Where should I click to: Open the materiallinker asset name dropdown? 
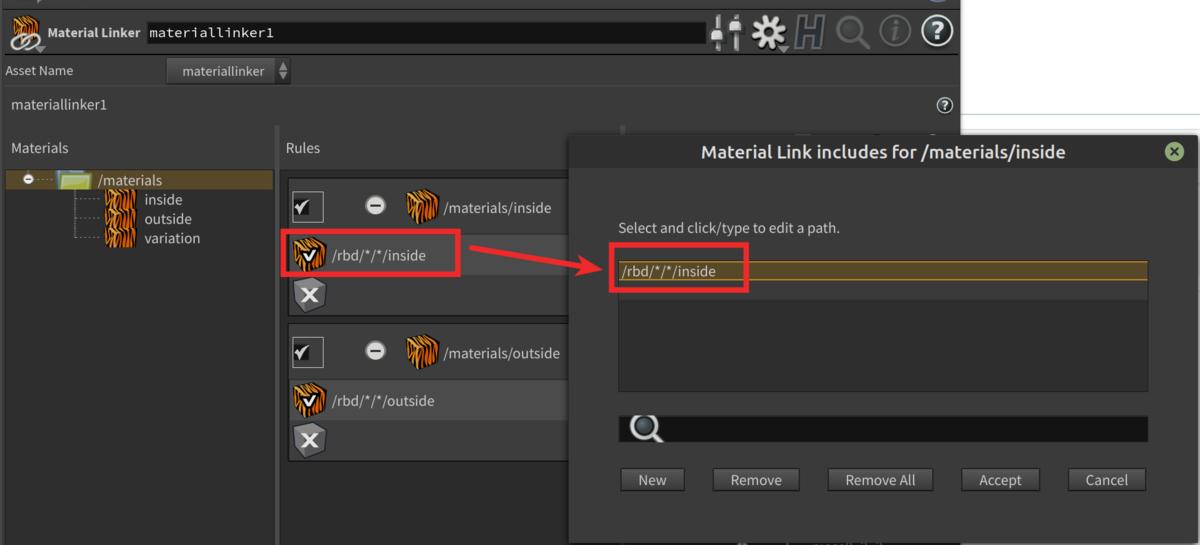coord(229,71)
